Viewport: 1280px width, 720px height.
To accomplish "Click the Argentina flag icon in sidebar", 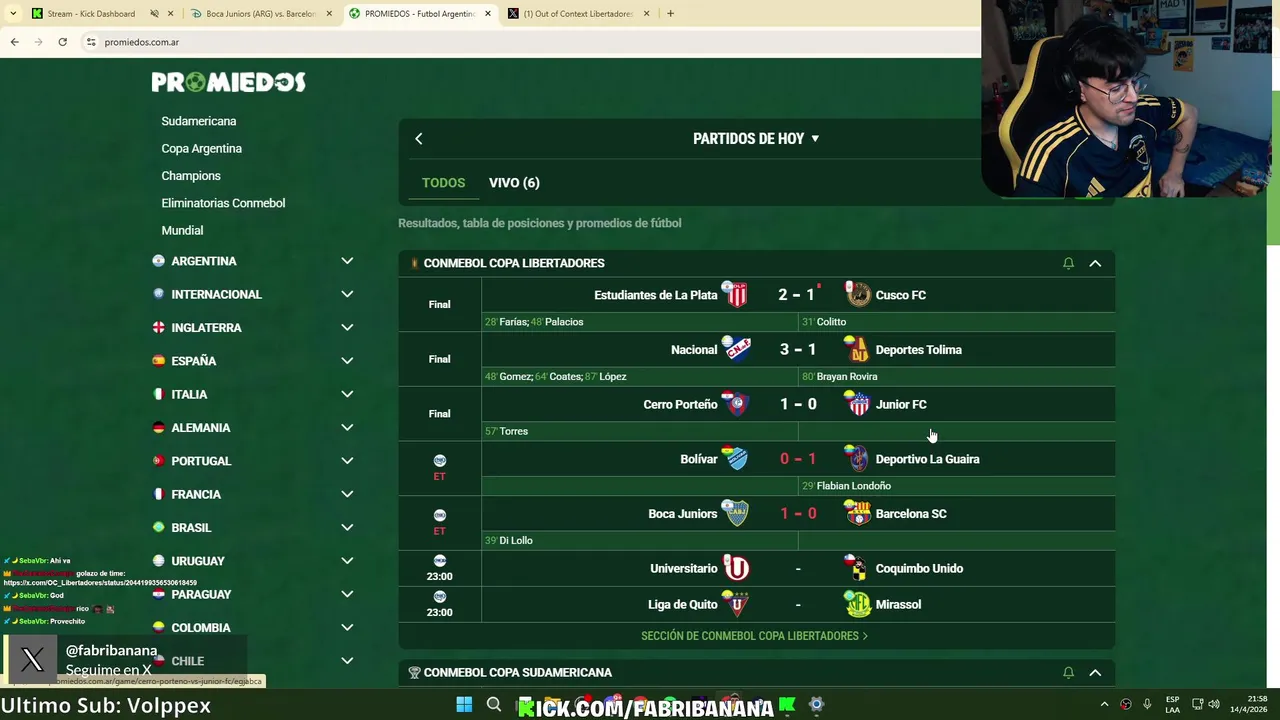I will (x=158, y=261).
